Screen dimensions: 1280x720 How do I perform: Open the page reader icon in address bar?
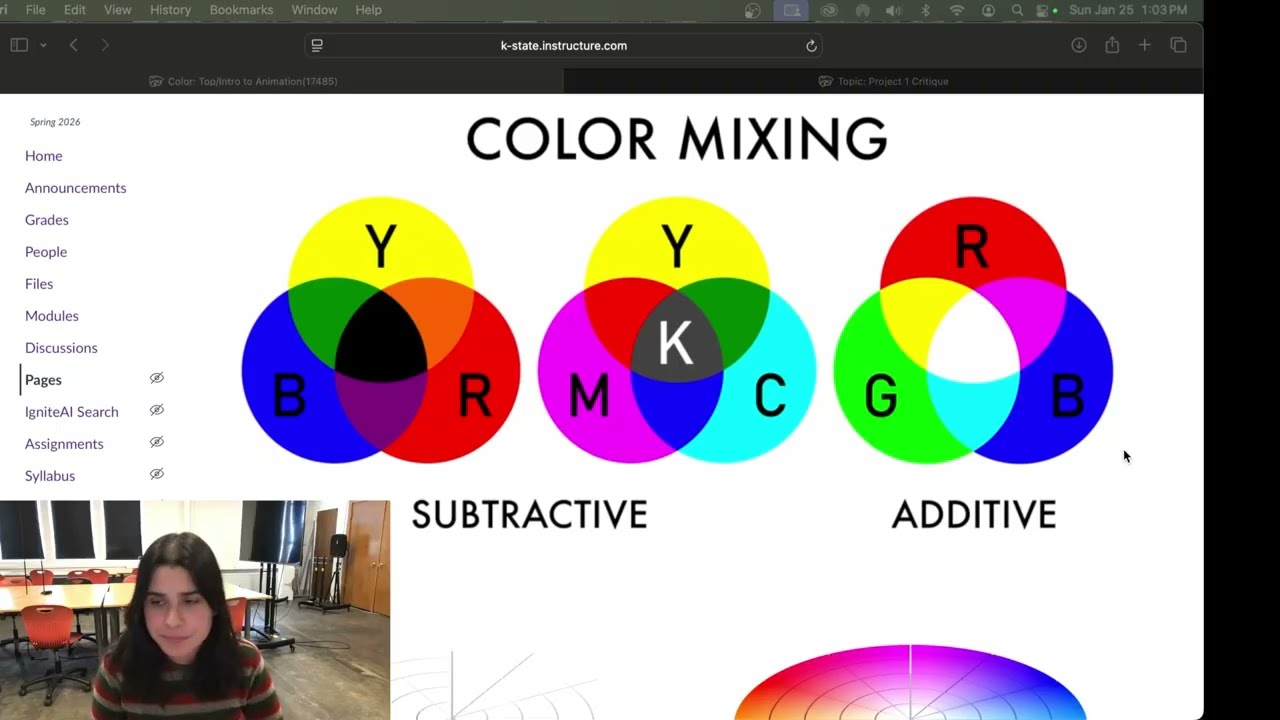click(317, 45)
